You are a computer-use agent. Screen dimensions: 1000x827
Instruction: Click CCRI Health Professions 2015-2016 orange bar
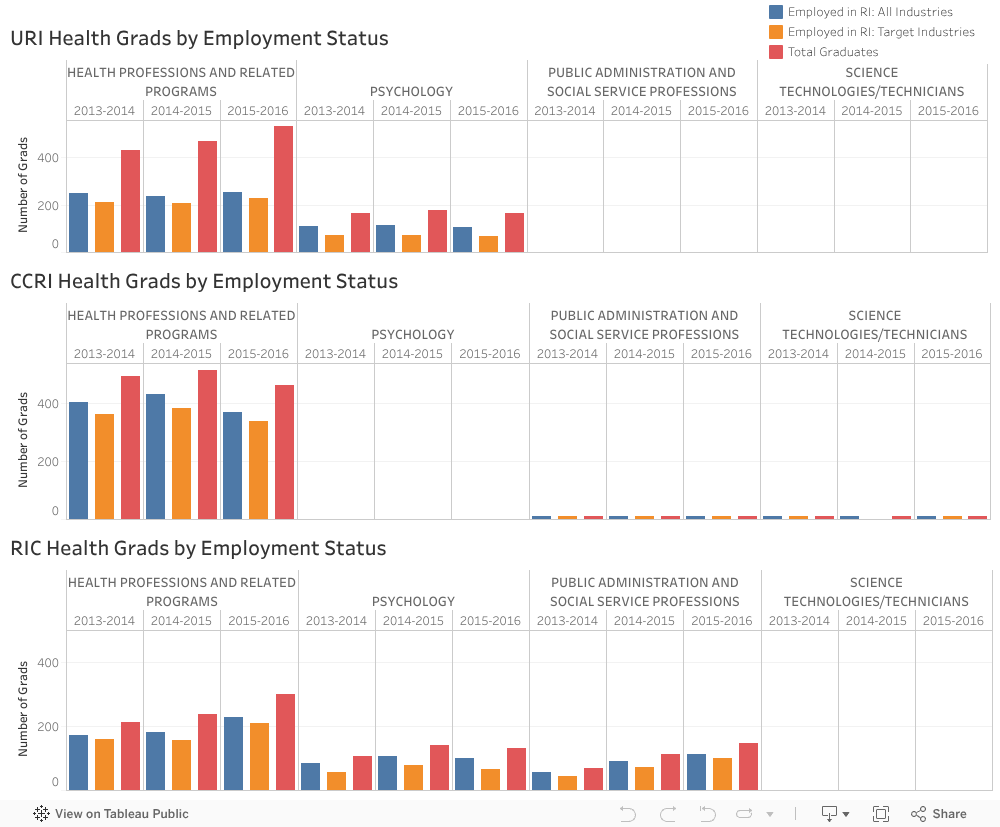pyautogui.click(x=258, y=470)
